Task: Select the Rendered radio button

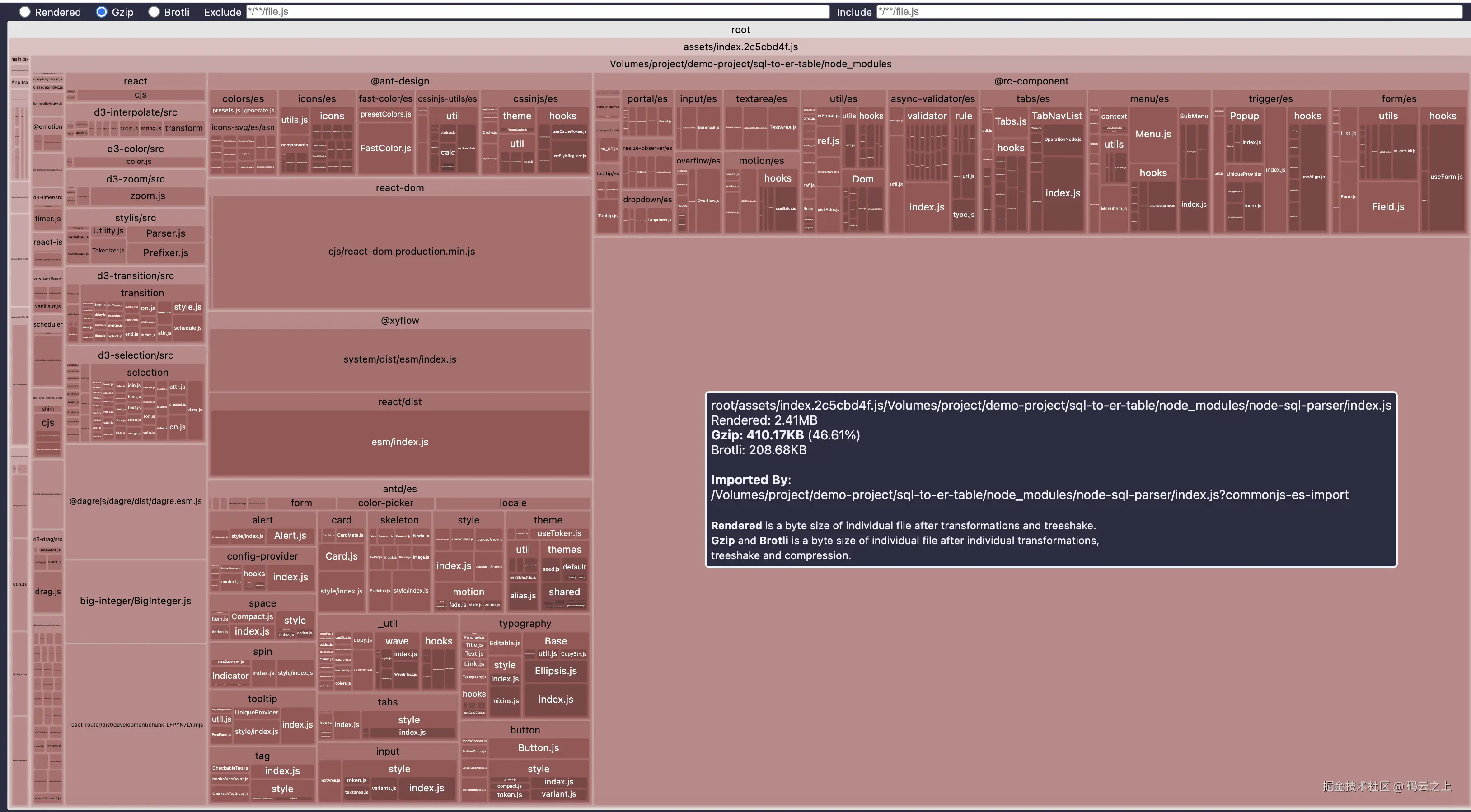Action: click(24, 12)
